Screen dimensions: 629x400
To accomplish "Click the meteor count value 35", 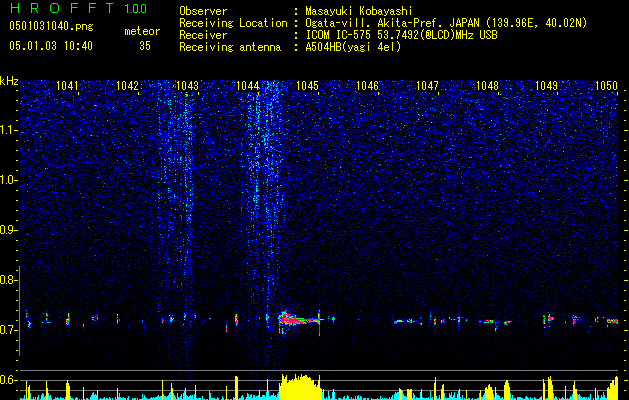I will click(145, 46).
